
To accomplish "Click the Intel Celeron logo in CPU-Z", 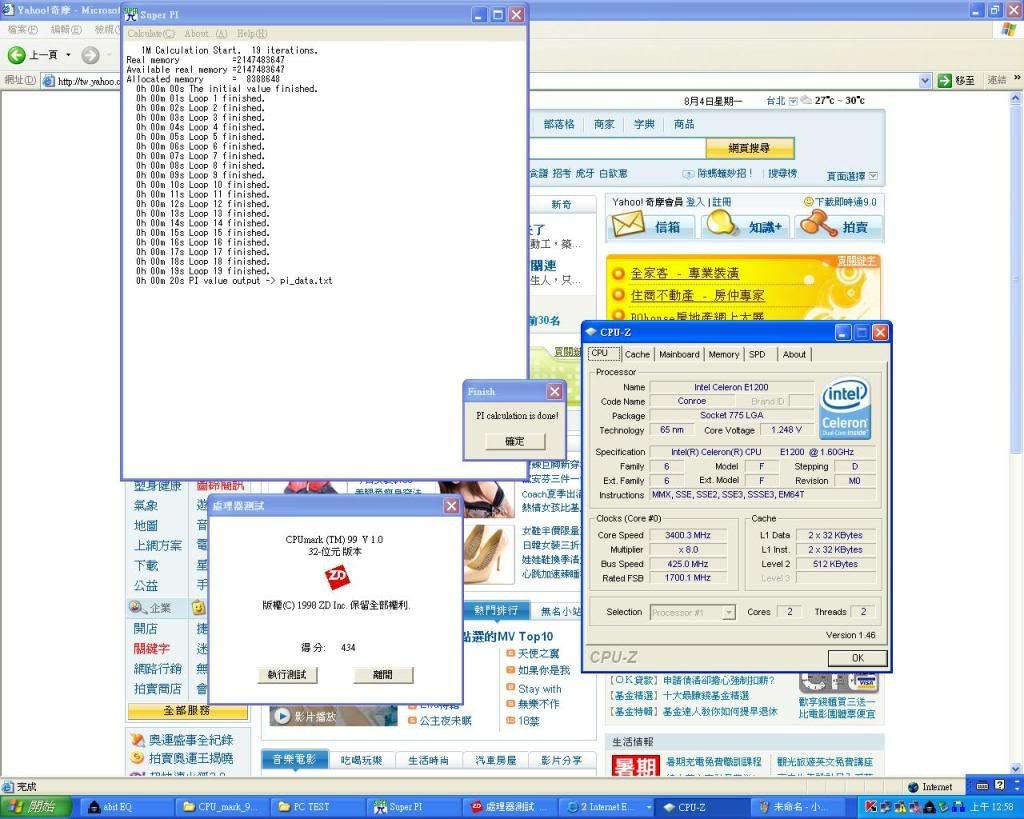I will [x=844, y=409].
